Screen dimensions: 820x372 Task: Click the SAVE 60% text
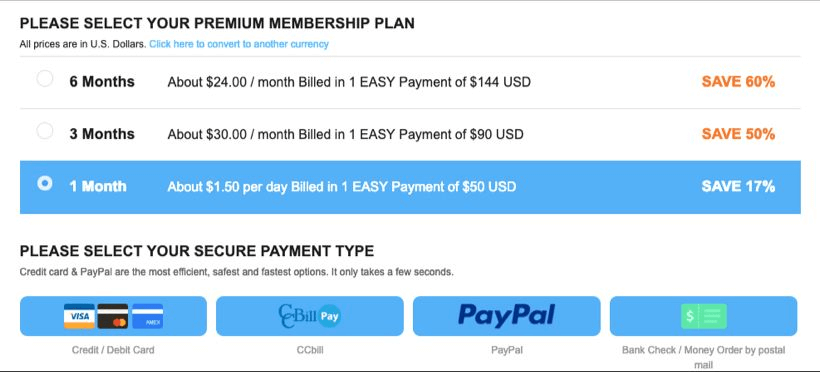pos(738,82)
